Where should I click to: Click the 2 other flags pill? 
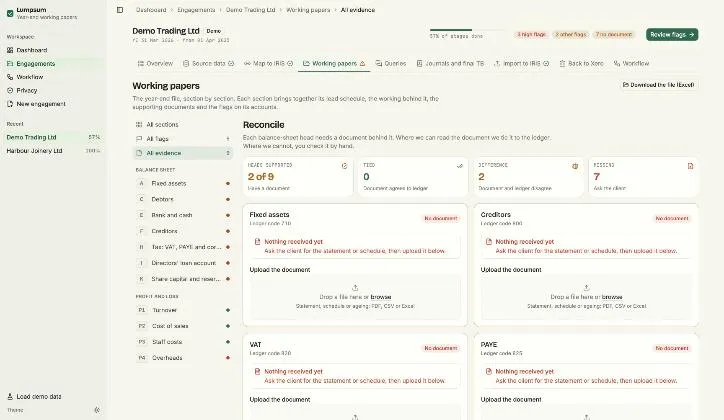point(571,35)
